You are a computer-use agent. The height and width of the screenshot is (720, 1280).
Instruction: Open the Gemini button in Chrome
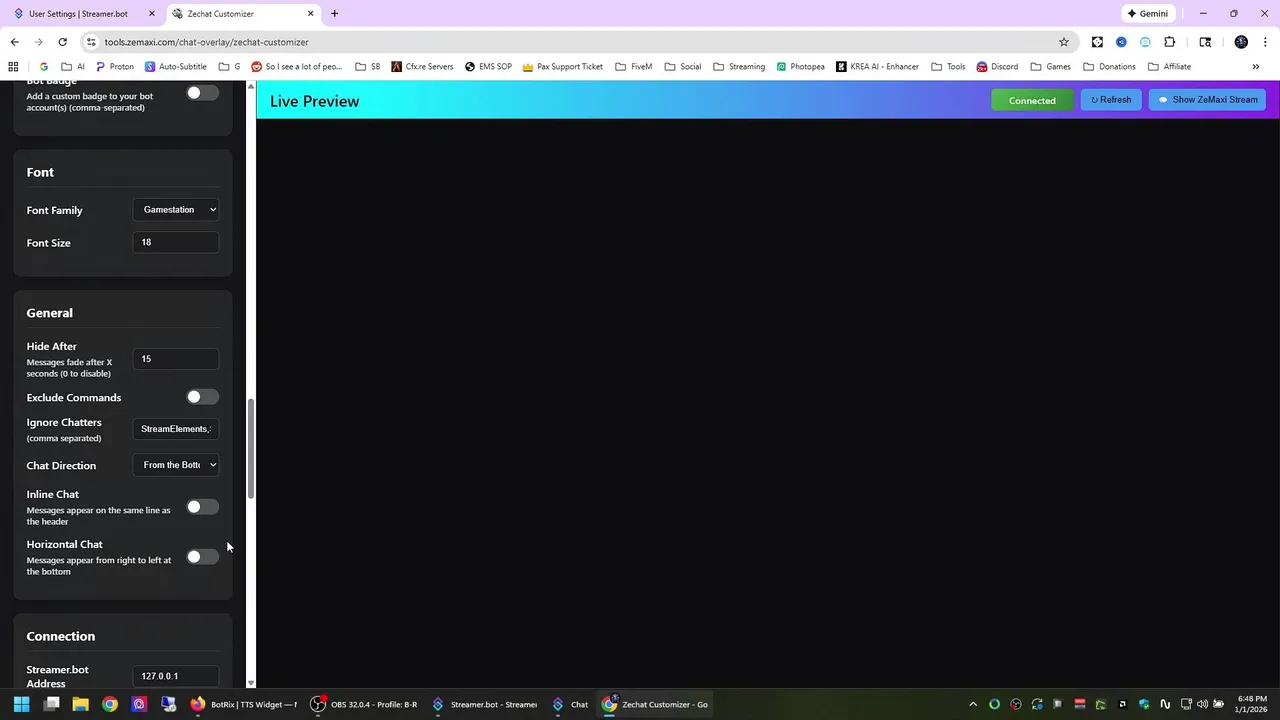pyautogui.click(x=1147, y=14)
